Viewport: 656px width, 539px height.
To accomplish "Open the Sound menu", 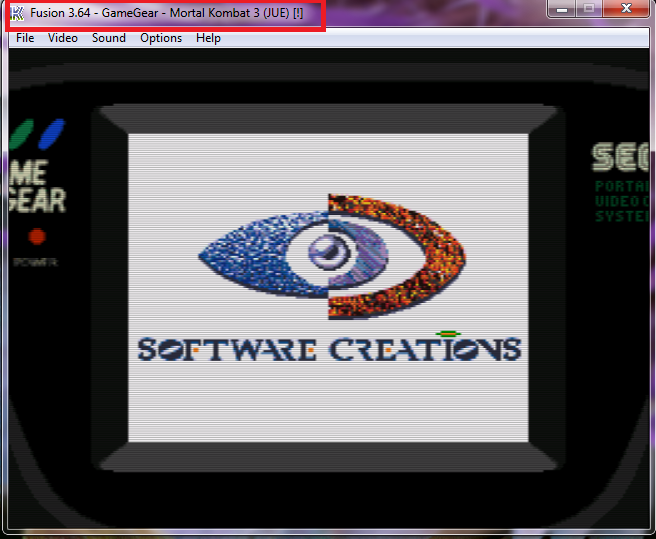I will click(109, 38).
